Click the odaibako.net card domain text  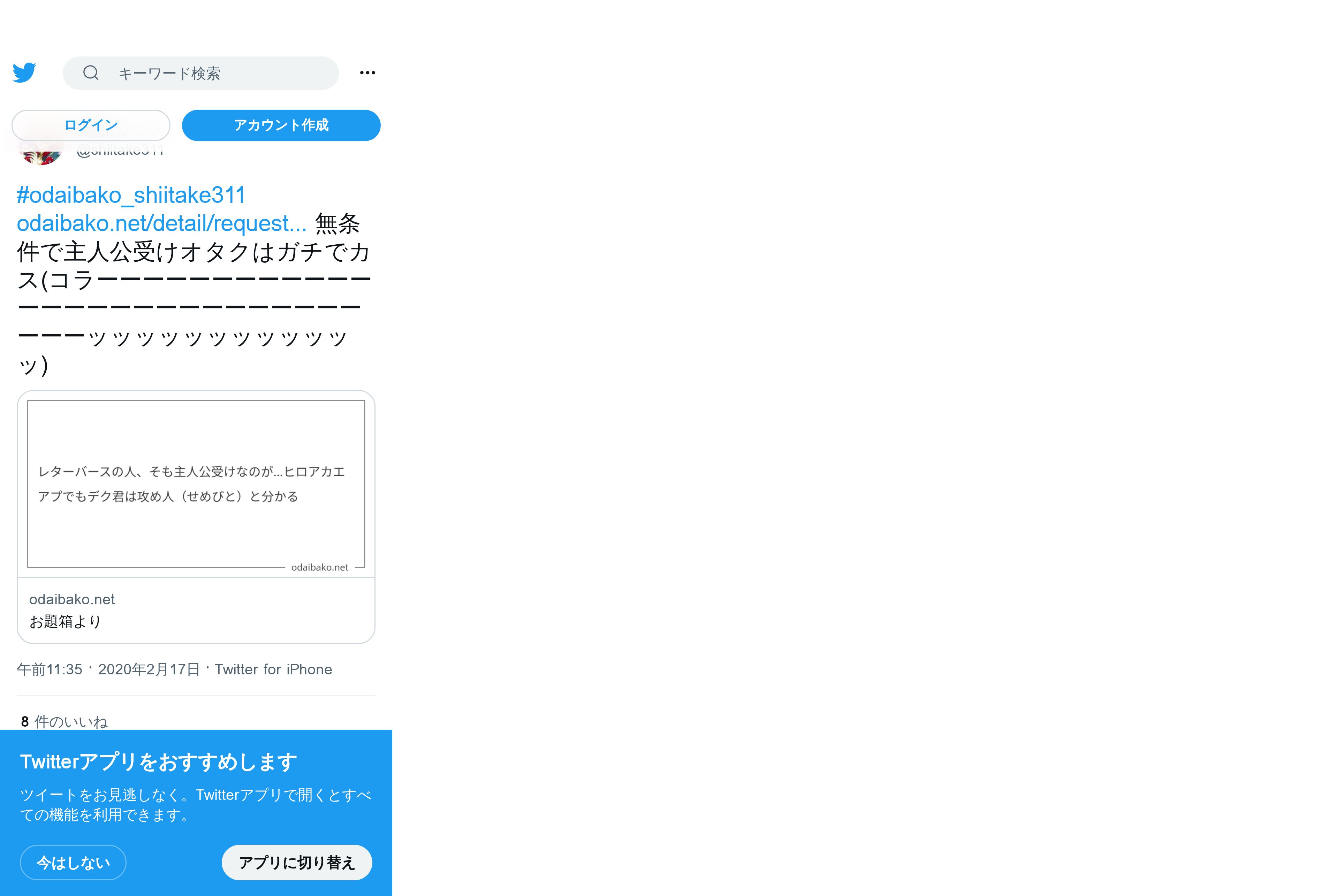click(x=72, y=599)
